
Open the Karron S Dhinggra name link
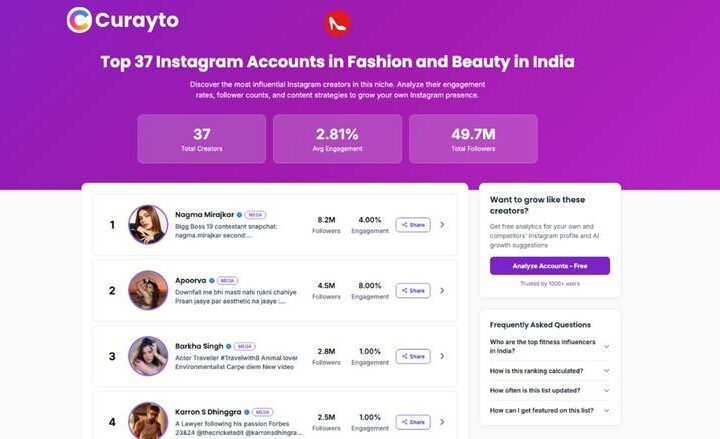coord(209,411)
